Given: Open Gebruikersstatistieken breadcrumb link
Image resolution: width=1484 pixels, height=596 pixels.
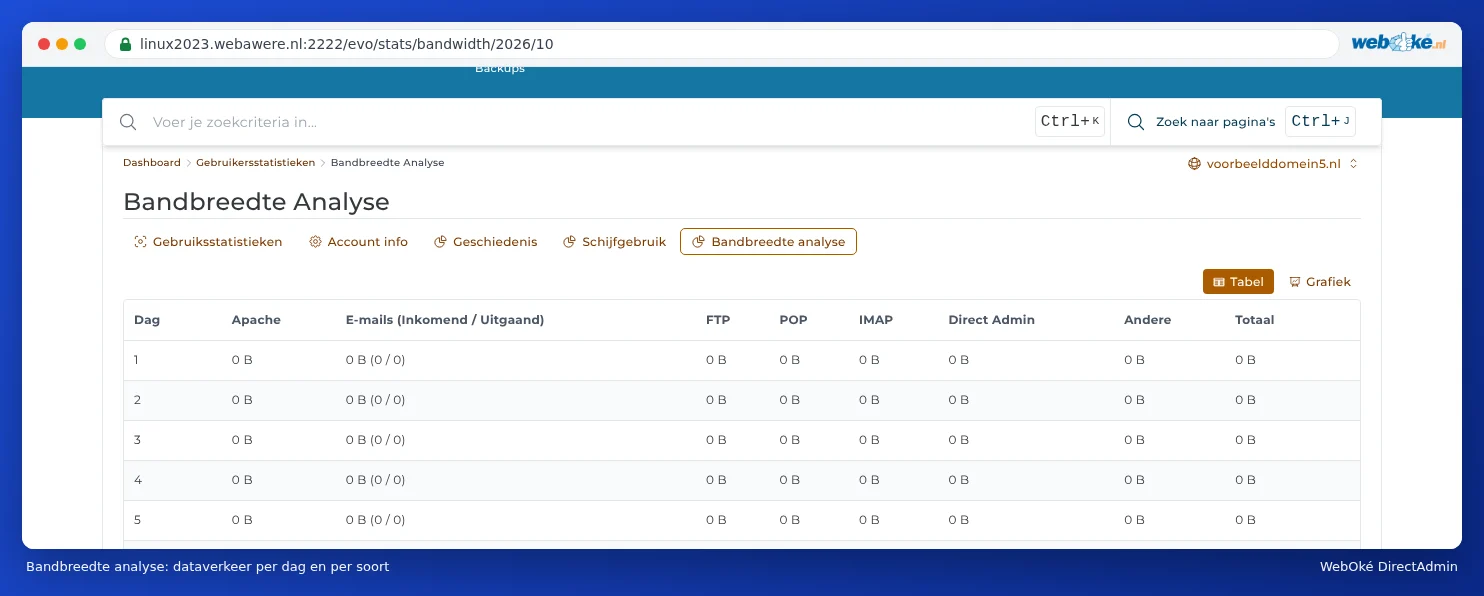Looking at the screenshot, I should click(255, 163).
